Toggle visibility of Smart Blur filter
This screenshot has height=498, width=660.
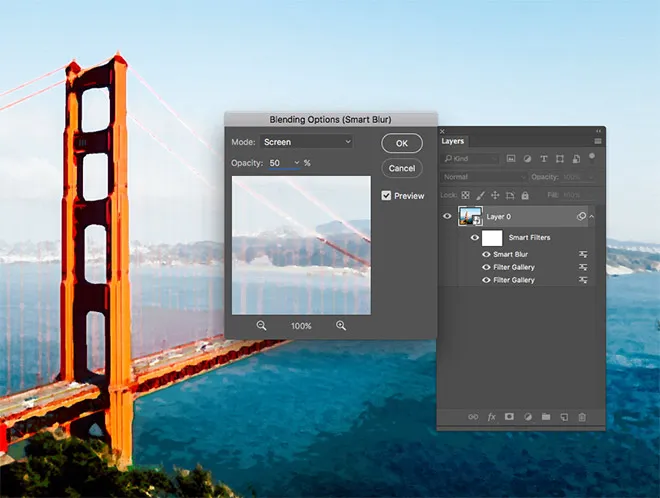click(486, 255)
